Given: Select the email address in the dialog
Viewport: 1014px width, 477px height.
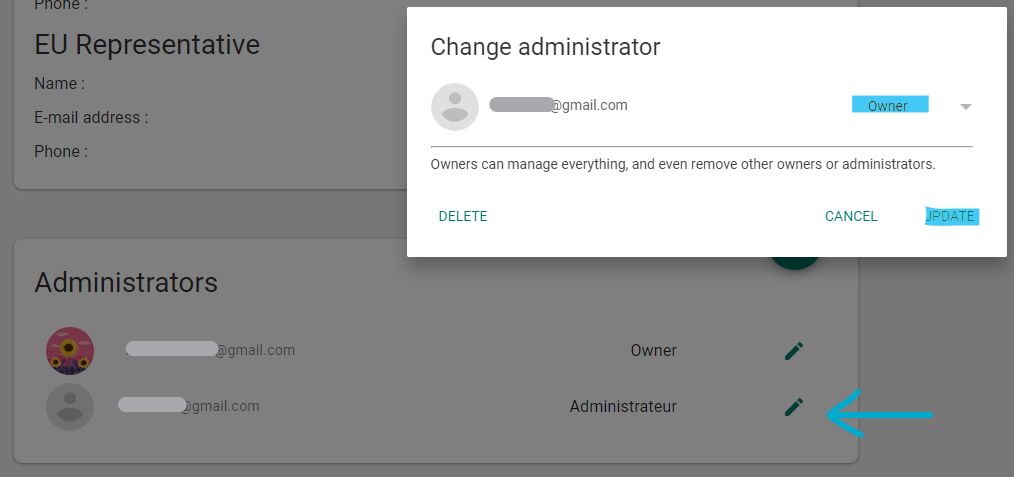Looking at the screenshot, I should (x=558, y=105).
